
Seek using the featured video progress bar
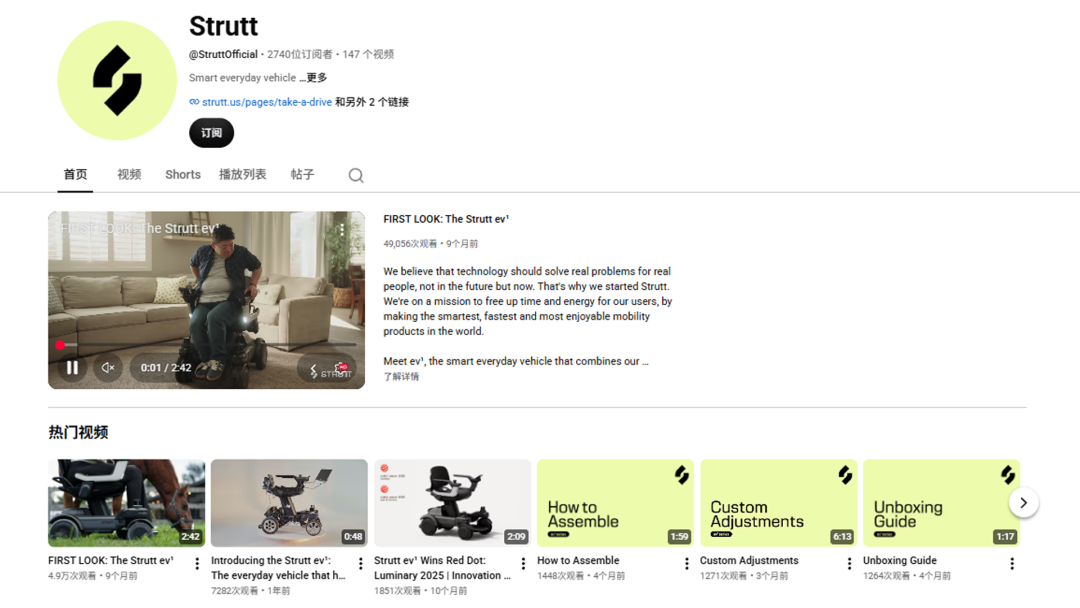tap(207, 345)
